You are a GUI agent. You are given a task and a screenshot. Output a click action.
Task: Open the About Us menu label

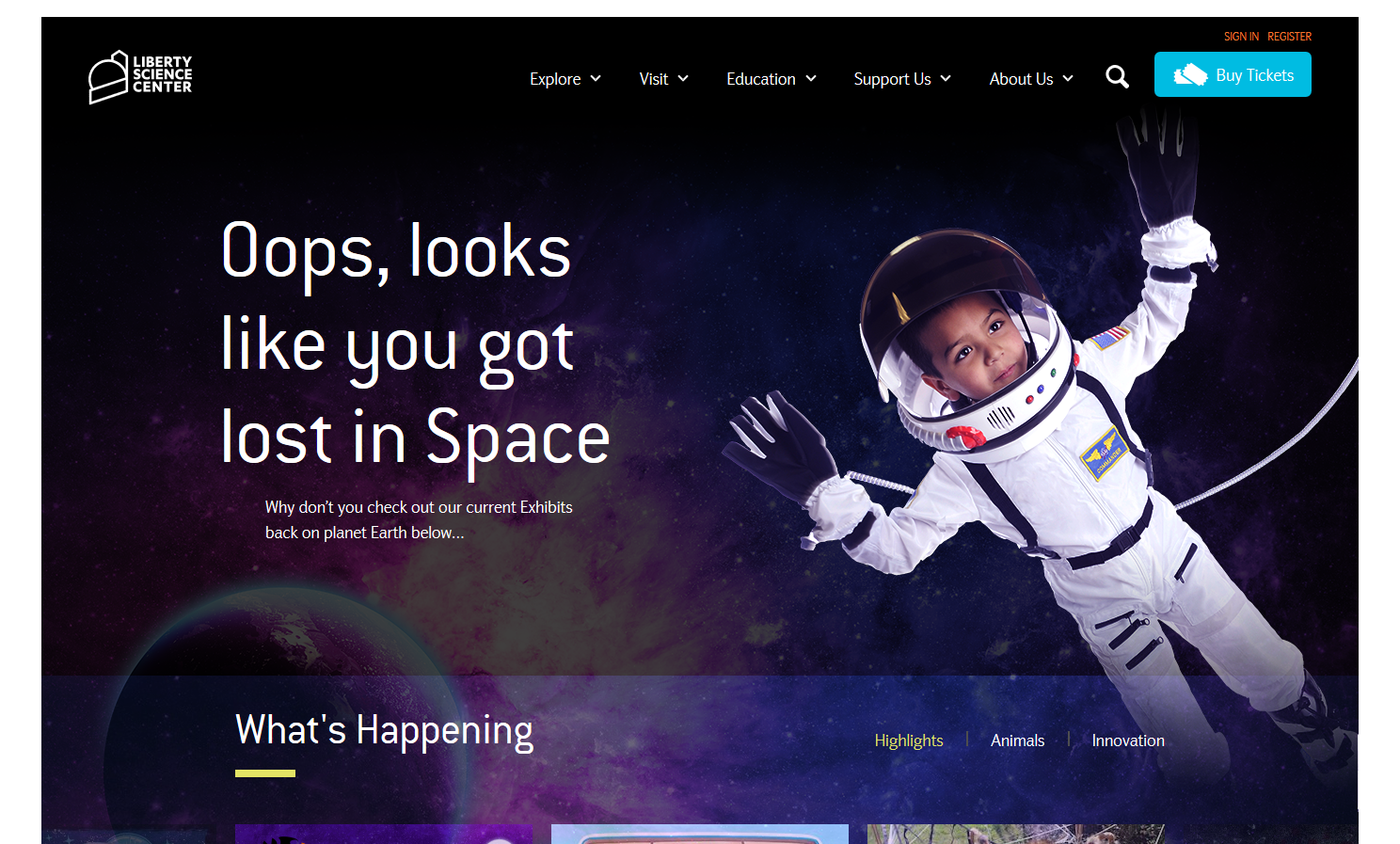pos(1021,79)
